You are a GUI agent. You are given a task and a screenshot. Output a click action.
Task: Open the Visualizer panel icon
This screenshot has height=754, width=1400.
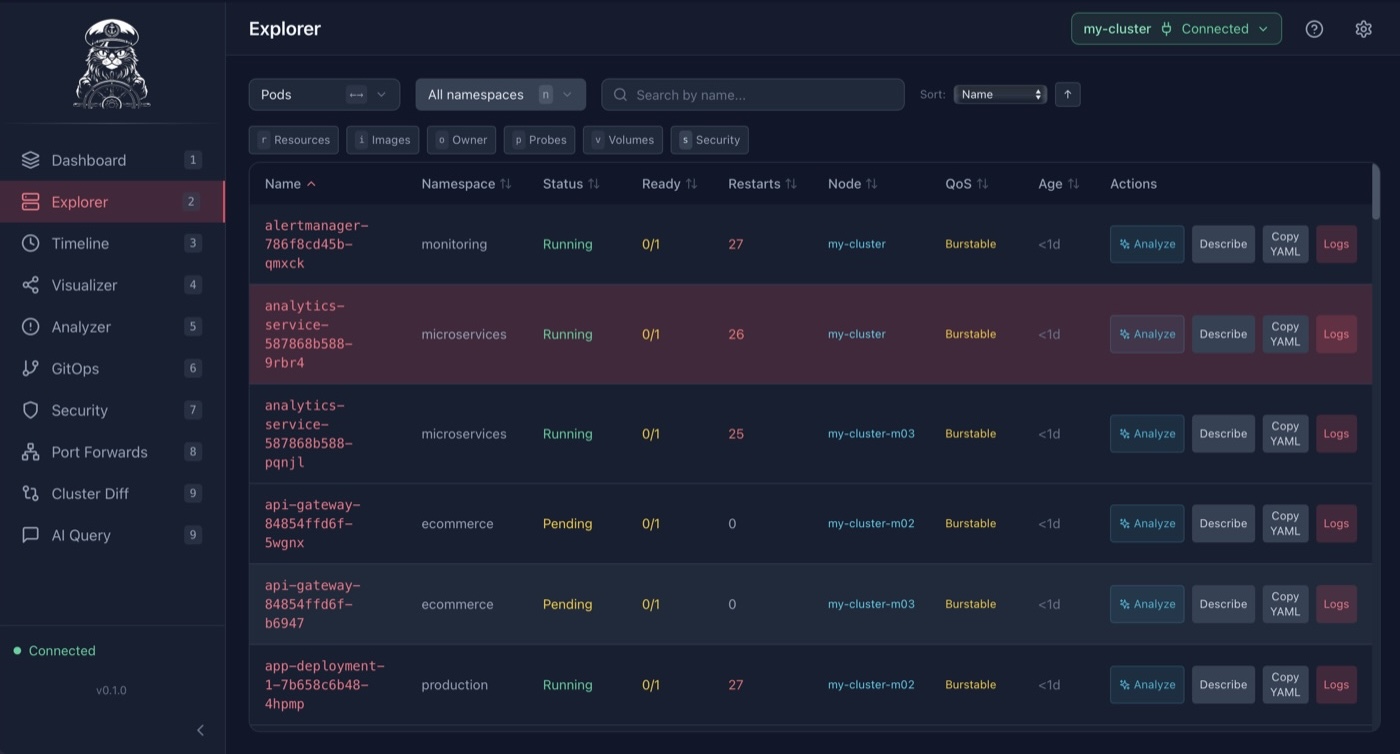[29, 285]
